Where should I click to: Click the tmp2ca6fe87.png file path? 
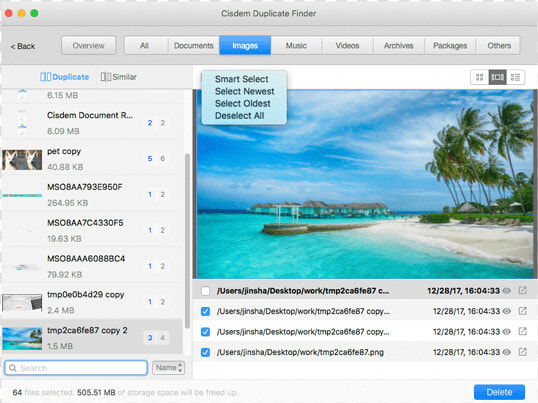point(300,352)
